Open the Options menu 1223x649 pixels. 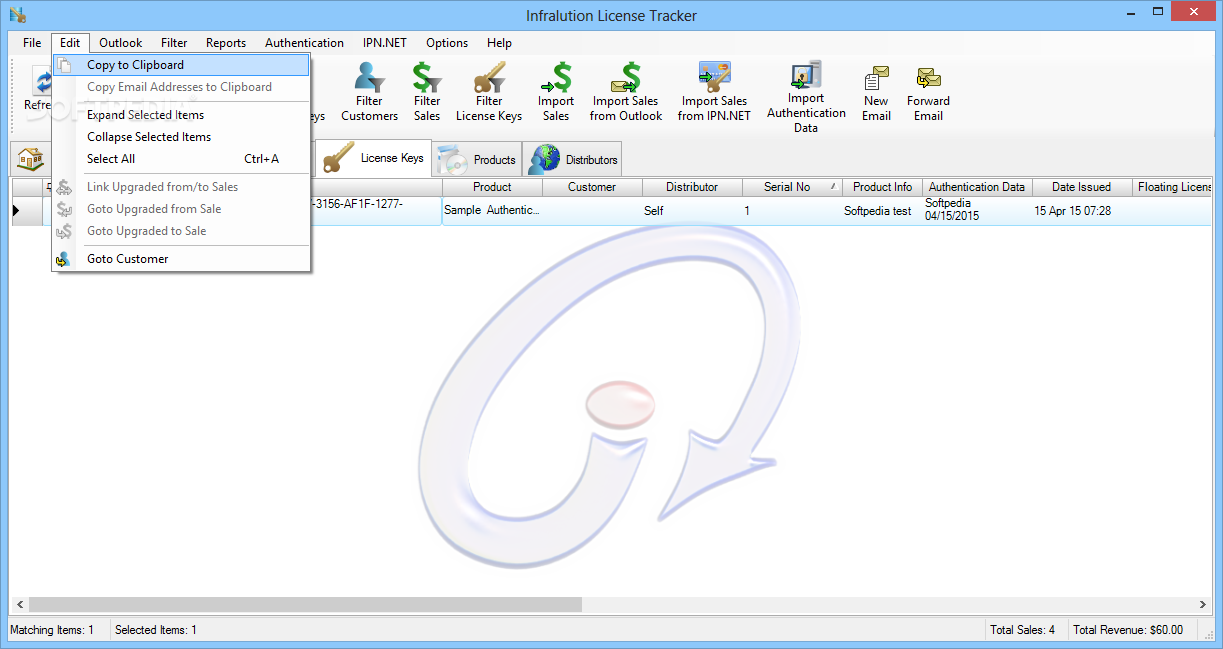coord(447,43)
